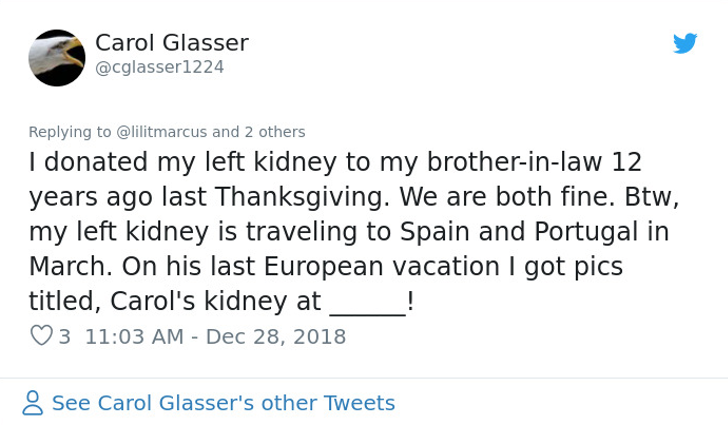See Carol Glasser's other Tweets

coord(223,403)
